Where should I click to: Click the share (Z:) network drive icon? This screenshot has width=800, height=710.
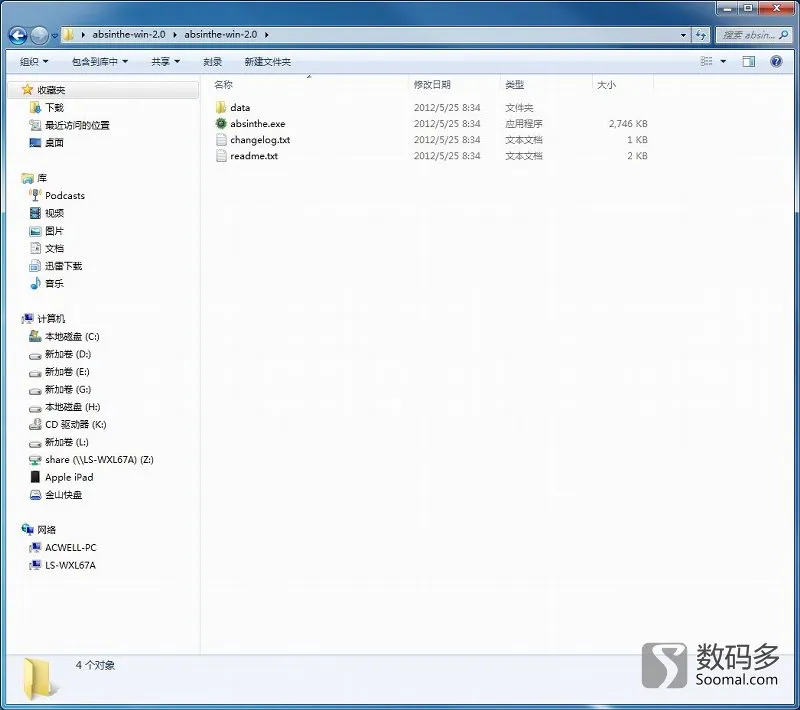[x=35, y=460]
